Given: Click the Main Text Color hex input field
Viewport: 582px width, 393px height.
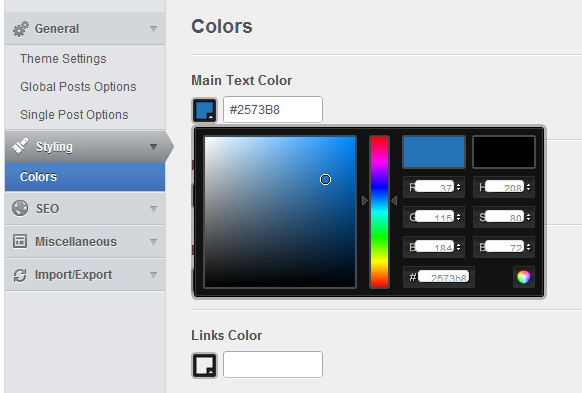Looking at the screenshot, I should click(273, 109).
